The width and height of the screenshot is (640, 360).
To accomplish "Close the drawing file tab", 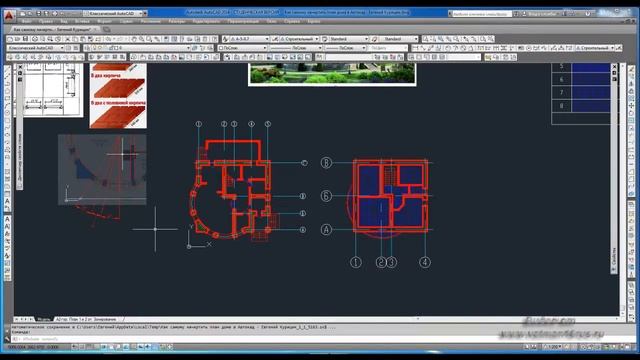I will point(96,29).
